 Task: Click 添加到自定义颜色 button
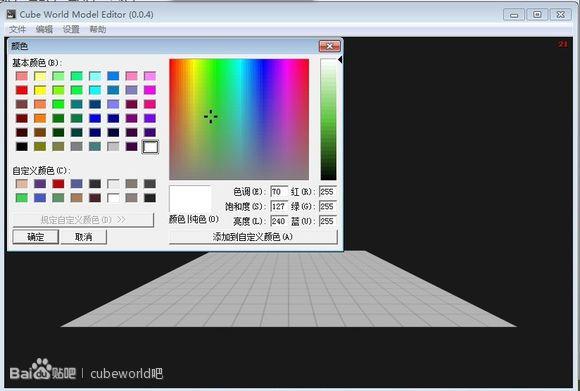253,237
